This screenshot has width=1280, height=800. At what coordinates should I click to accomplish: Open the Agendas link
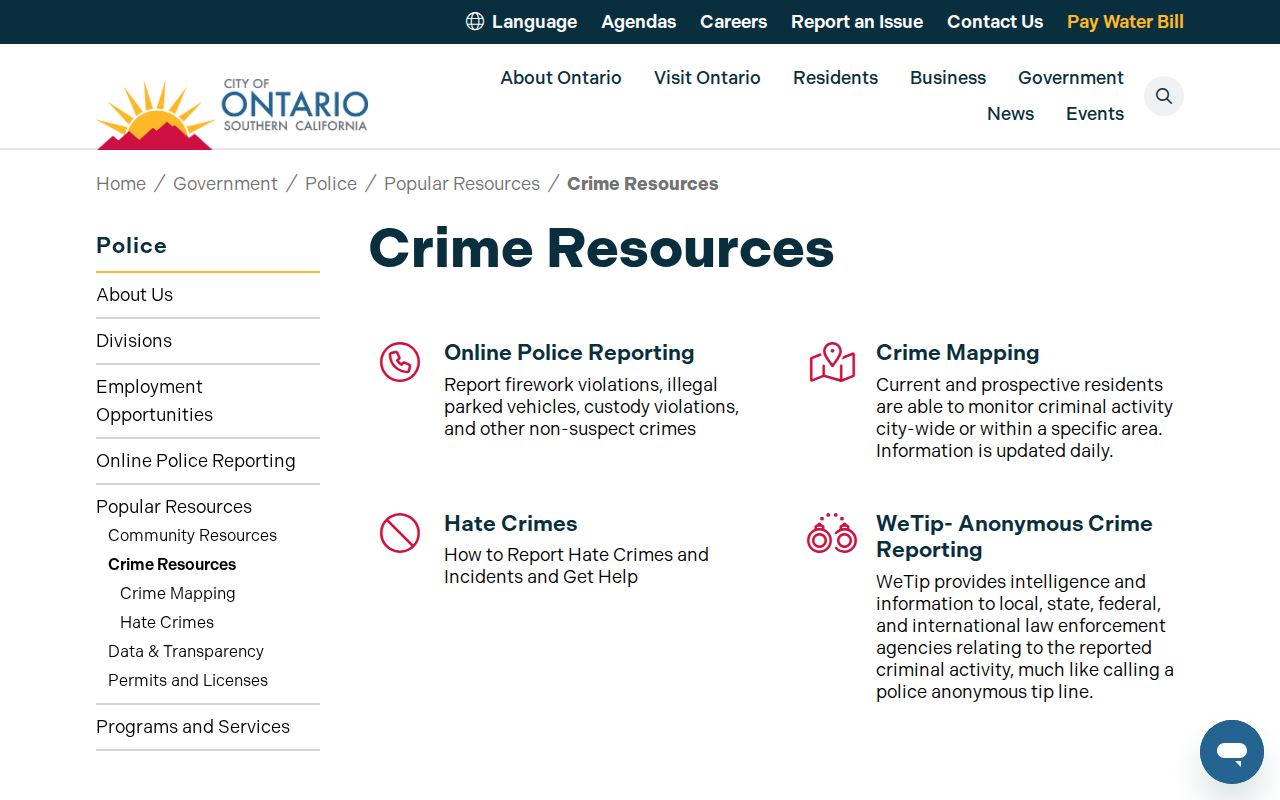(x=638, y=22)
